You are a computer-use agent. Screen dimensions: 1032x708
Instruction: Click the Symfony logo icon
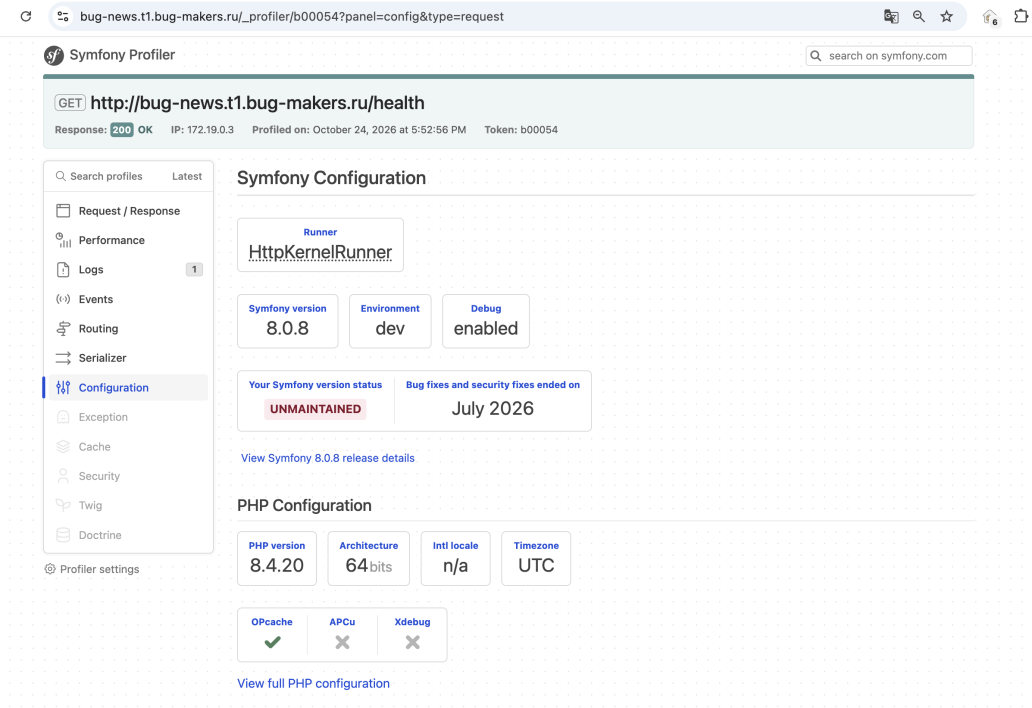coord(54,55)
